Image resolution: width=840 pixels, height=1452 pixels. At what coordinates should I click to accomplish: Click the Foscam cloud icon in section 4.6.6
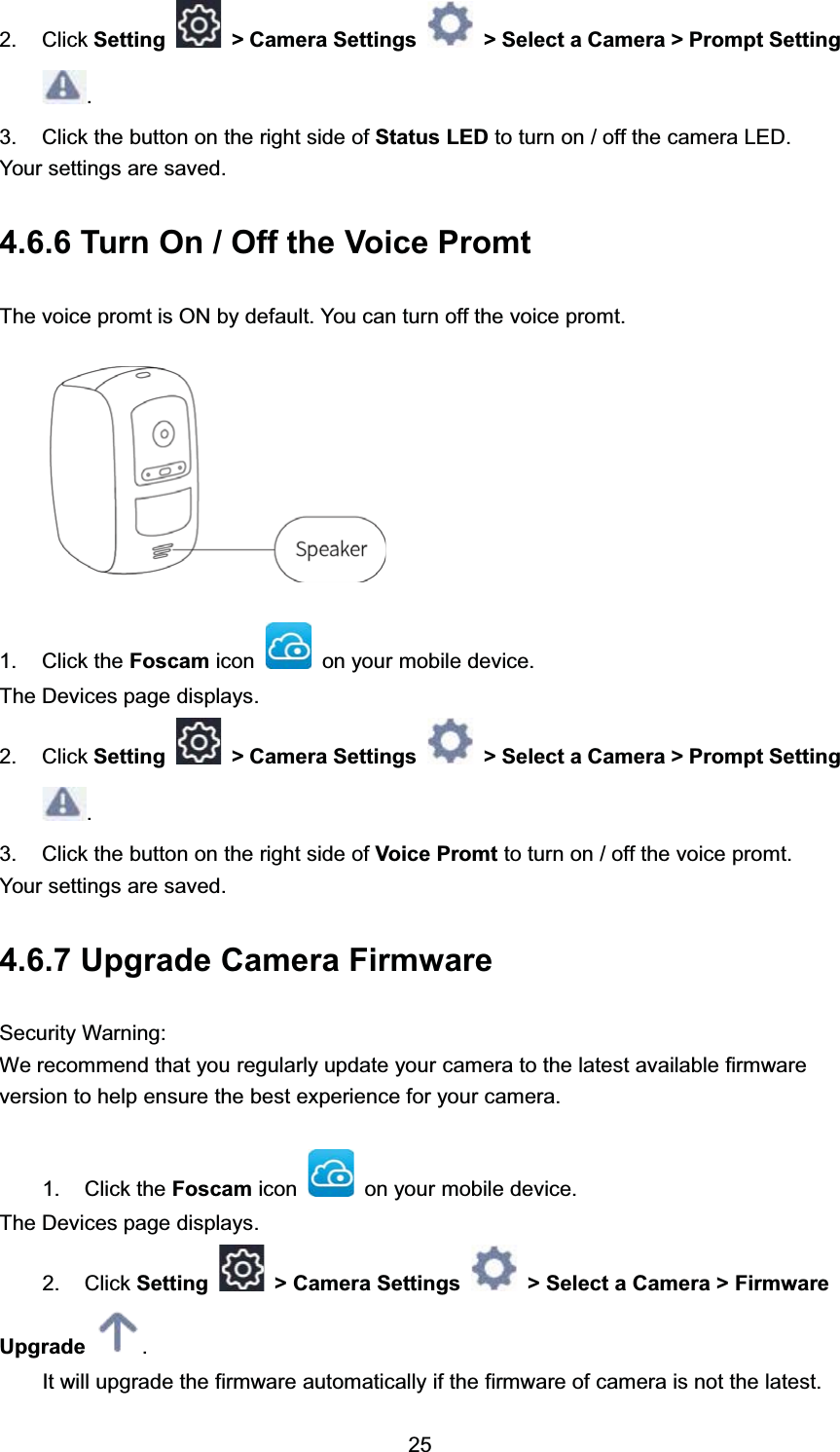tap(288, 646)
